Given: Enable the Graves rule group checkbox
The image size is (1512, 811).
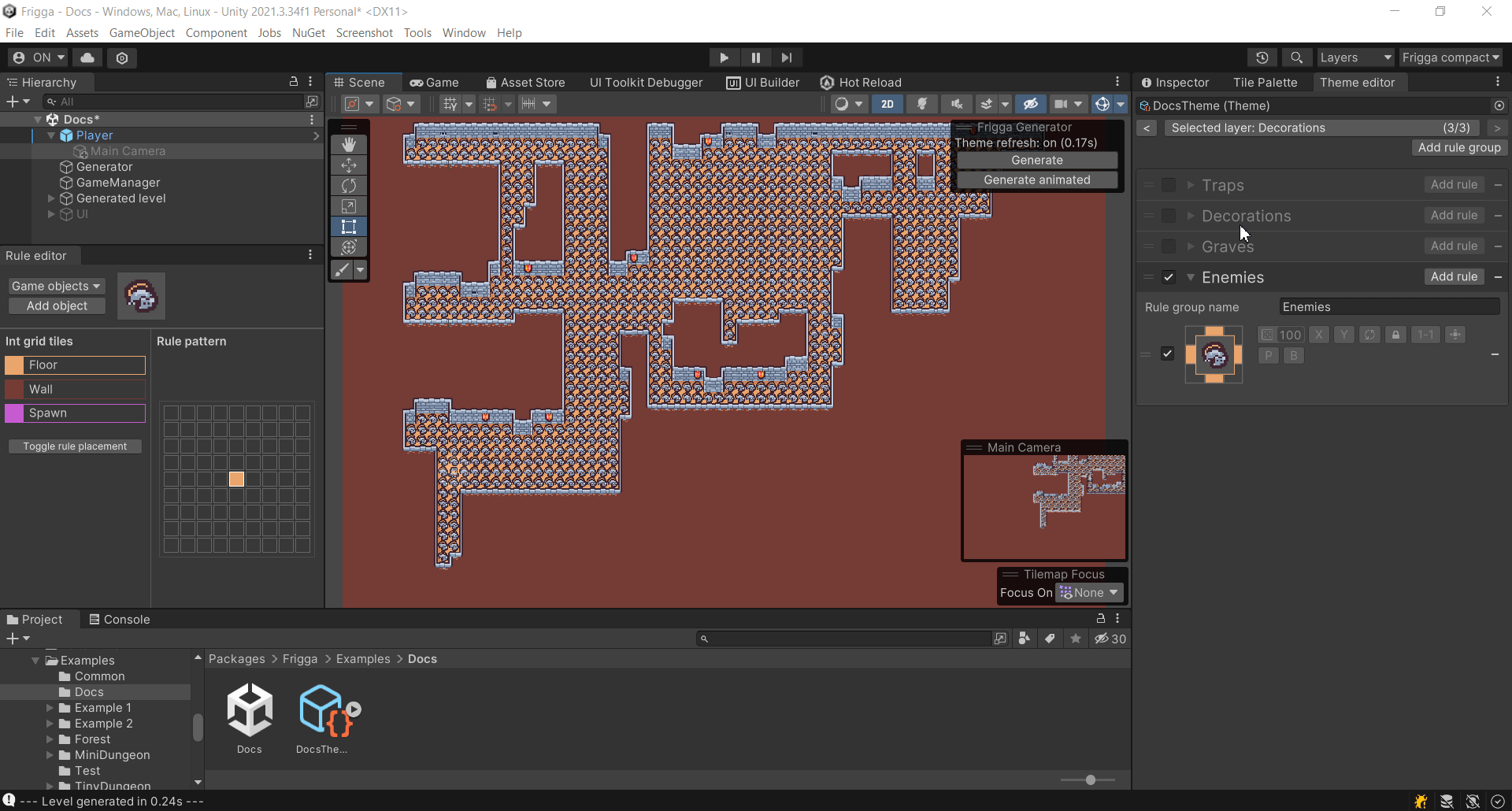Looking at the screenshot, I should [1169, 246].
